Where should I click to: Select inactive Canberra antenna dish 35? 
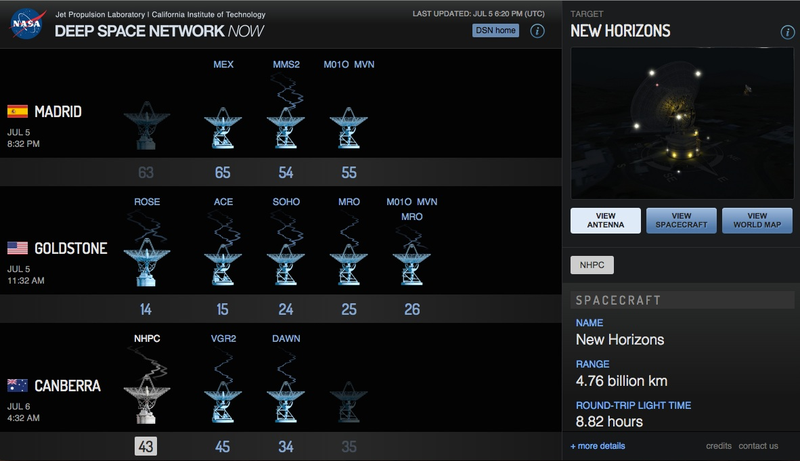click(348, 401)
